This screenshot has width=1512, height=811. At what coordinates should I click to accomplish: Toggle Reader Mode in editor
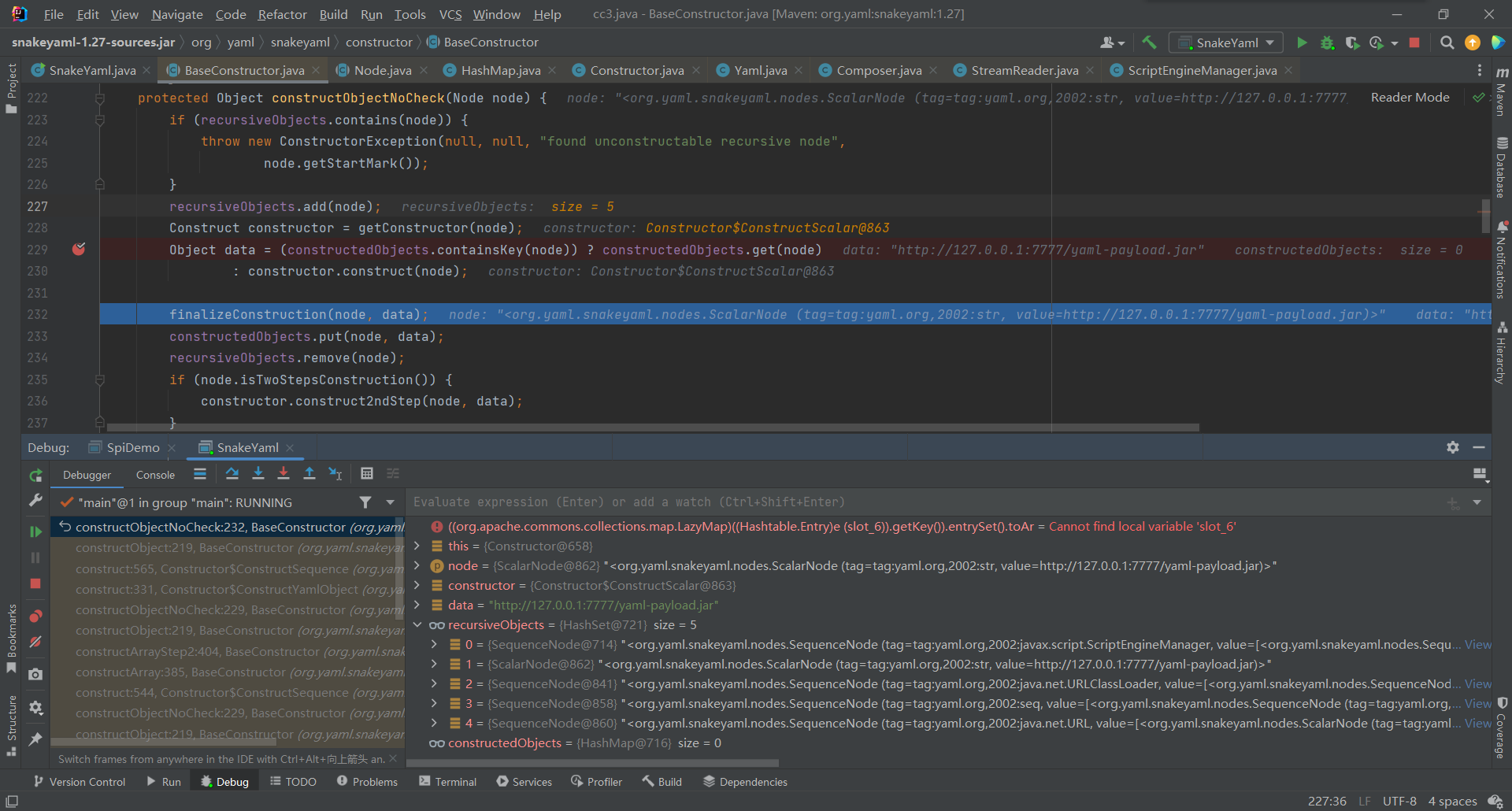point(1410,98)
